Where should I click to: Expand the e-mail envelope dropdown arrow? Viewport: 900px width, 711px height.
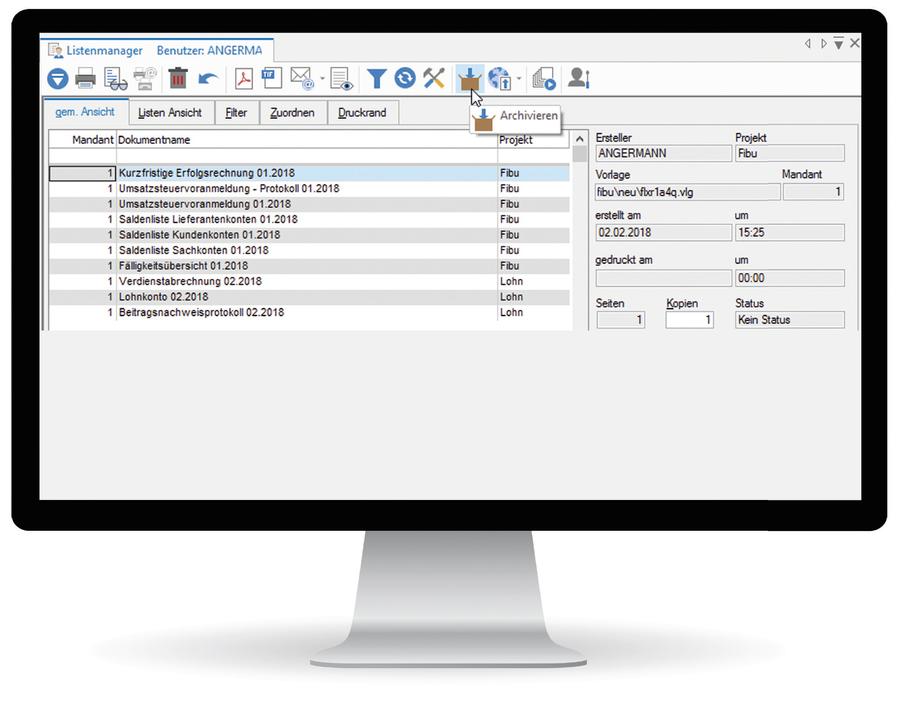click(321, 79)
